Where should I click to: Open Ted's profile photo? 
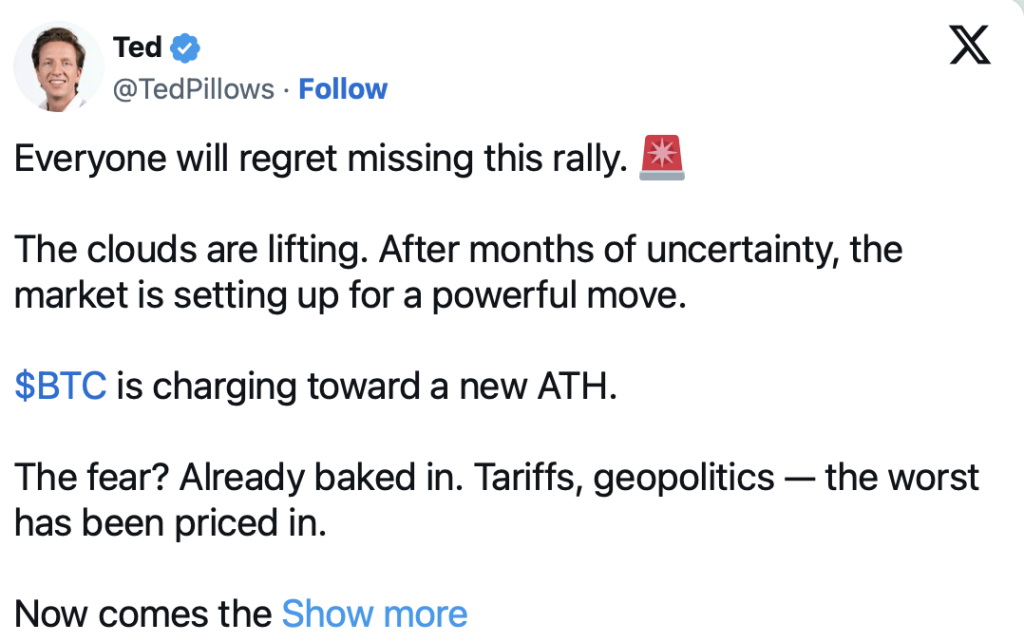58,66
